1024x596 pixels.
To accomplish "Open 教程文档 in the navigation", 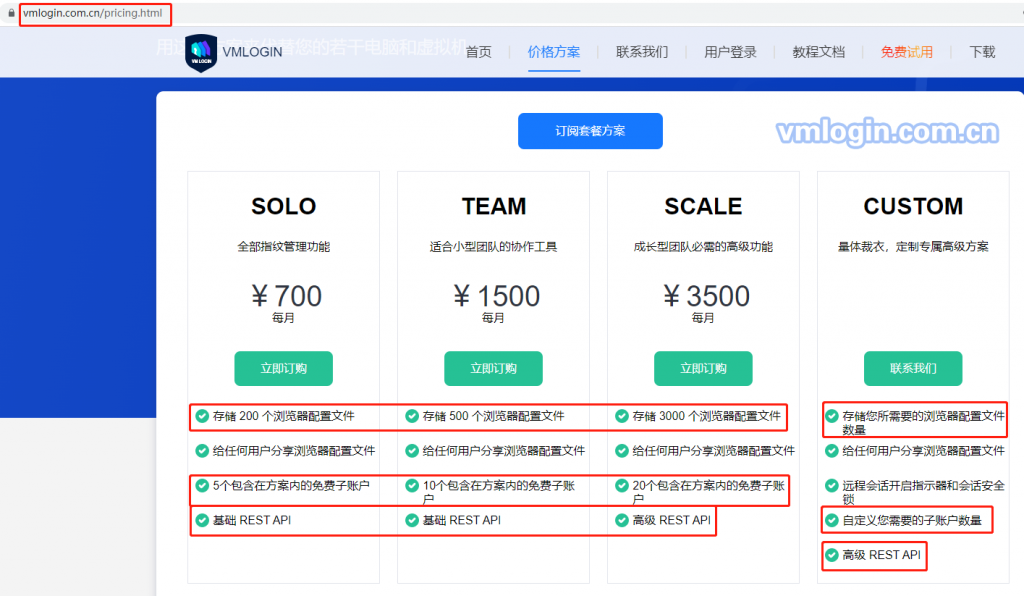I will [818, 52].
